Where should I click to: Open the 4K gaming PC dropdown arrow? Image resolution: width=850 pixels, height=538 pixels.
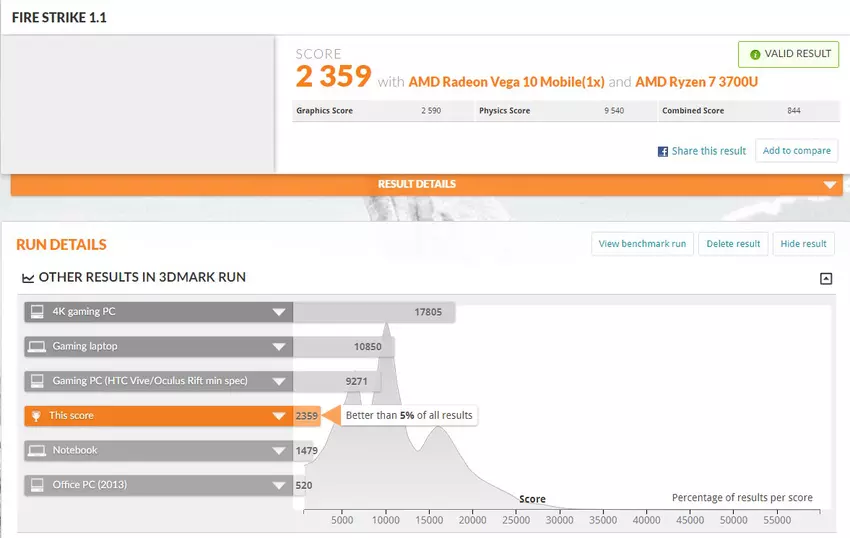(279, 313)
